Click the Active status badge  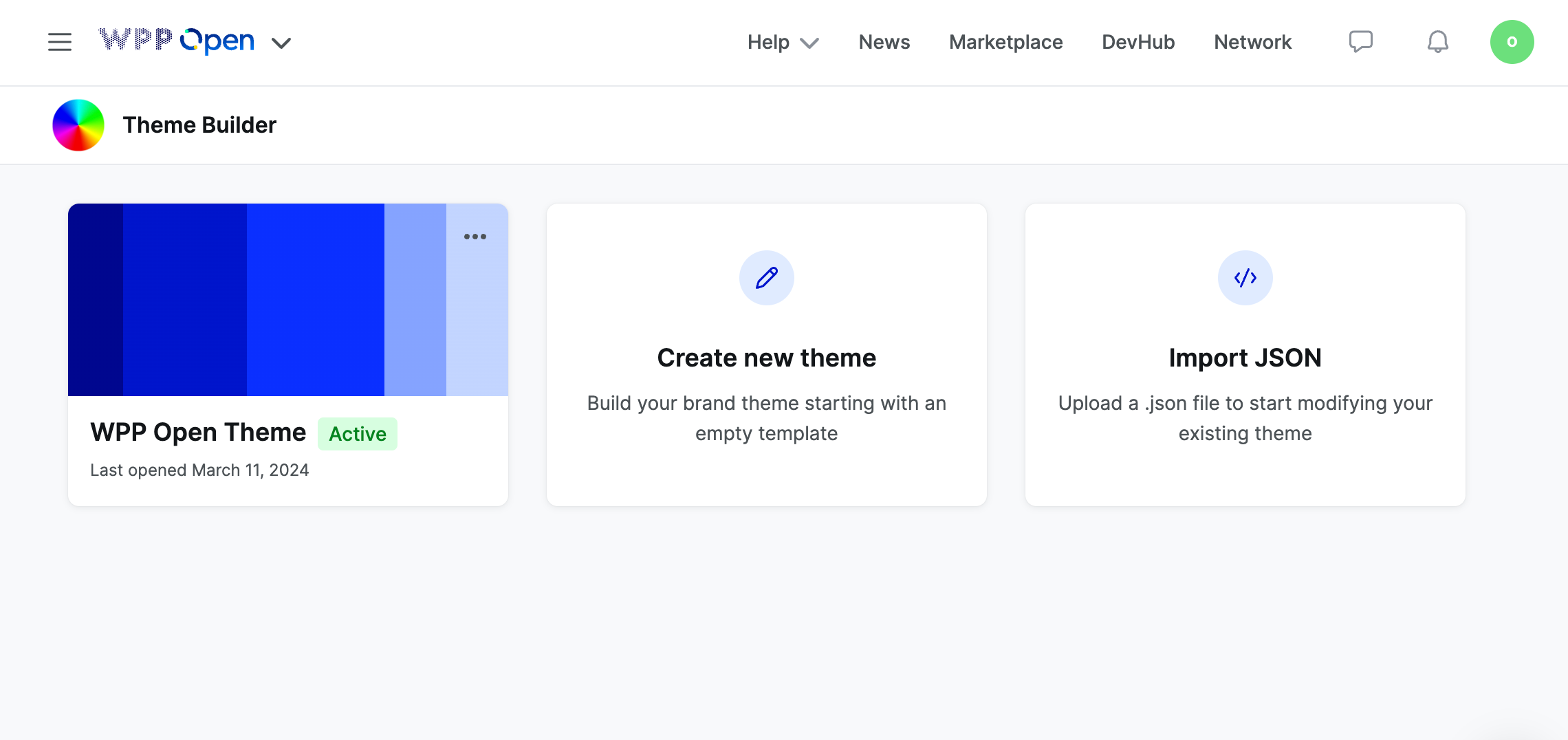click(x=357, y=433)
